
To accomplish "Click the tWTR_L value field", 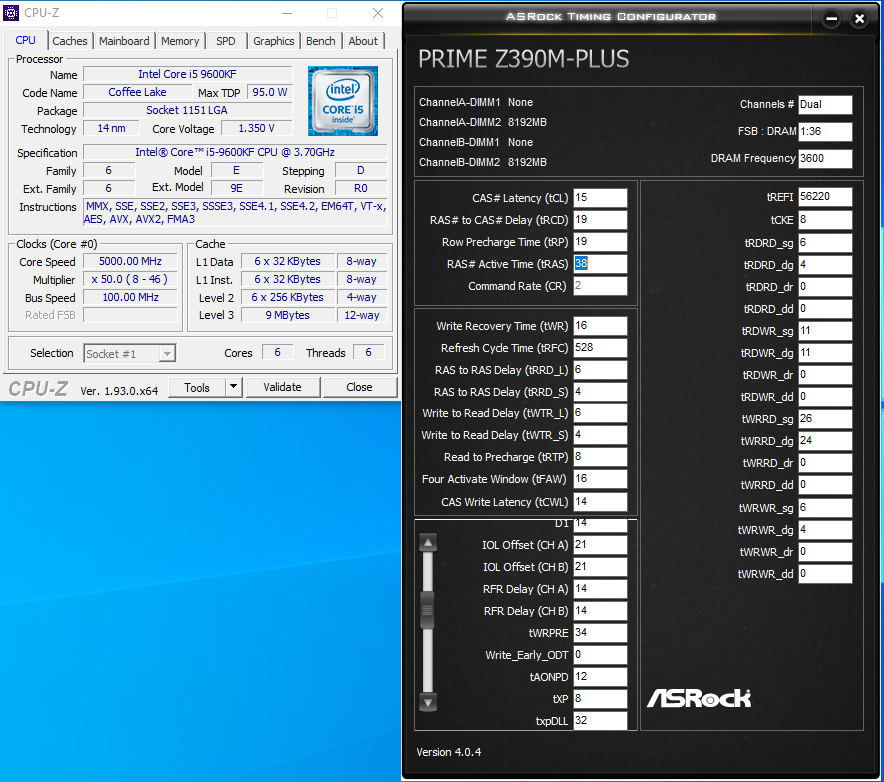I will (x=600, y=413).
